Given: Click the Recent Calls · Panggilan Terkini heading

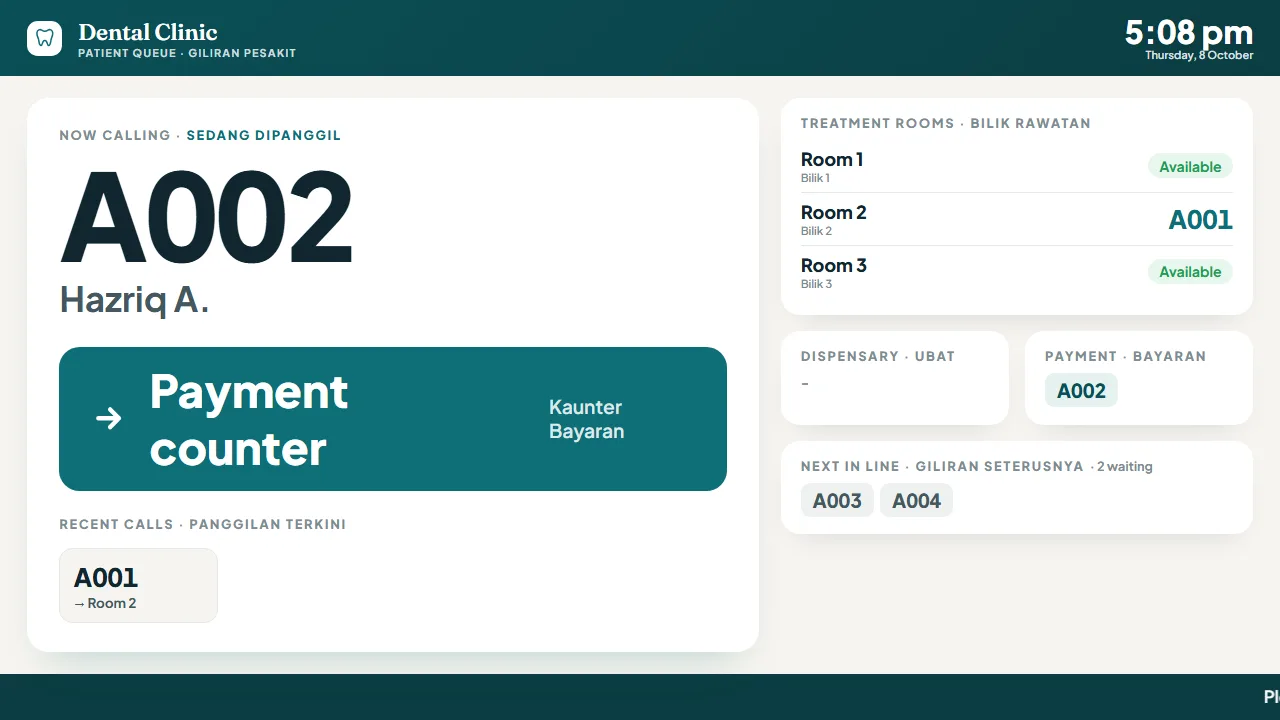Looking at the screenshot, I should pyautogui.click(x=203, y=524).
